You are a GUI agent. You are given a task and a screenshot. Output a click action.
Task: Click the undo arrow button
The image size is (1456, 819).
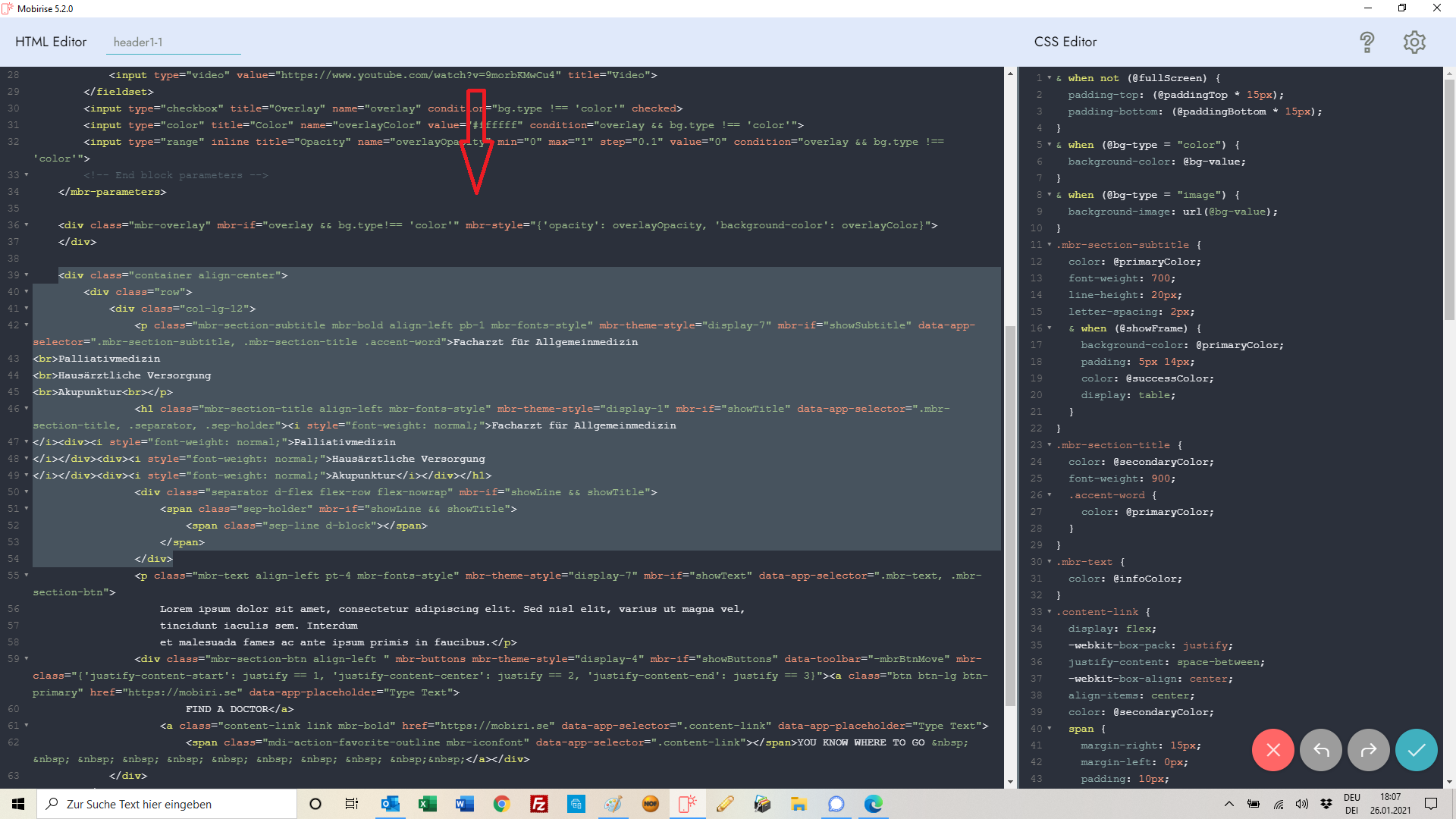1320,750
